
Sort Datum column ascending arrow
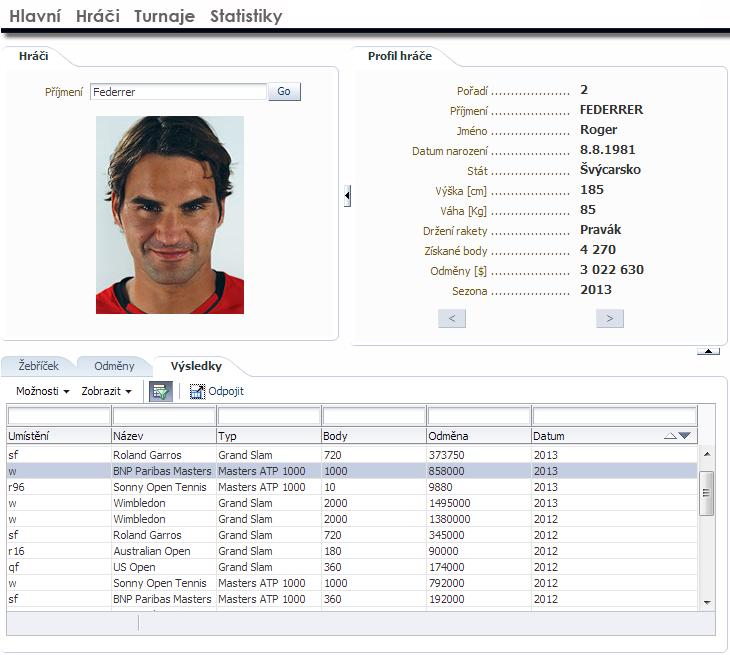(669, 436)
